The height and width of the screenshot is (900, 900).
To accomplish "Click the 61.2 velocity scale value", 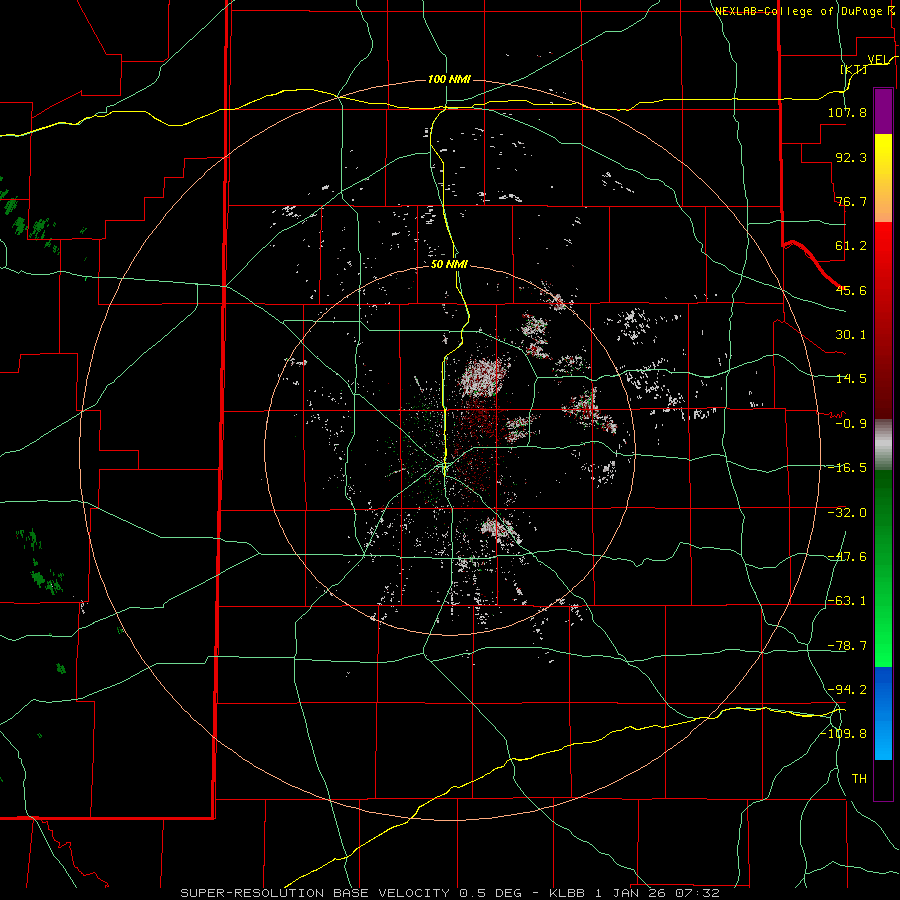I will pos(851,246).
